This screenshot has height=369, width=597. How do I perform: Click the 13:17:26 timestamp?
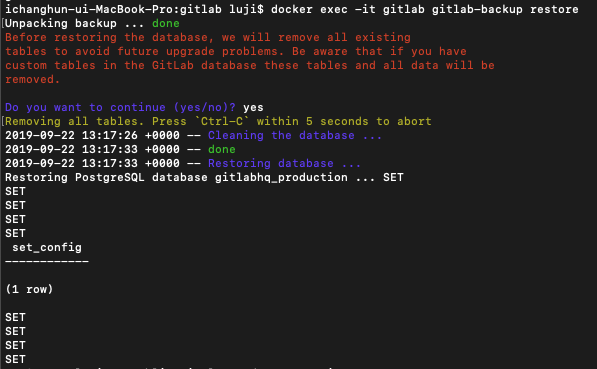coord(110,135)
